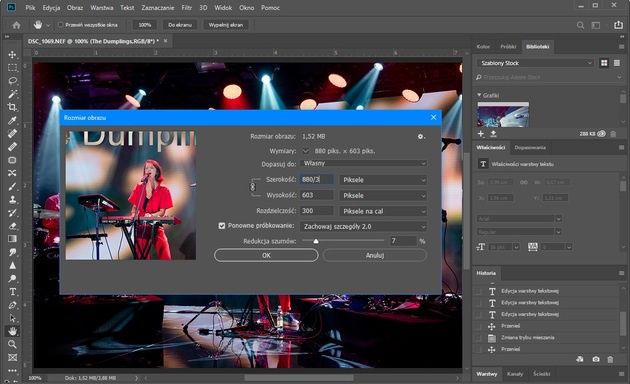Open the Edycja menu

tap(51, 8)
